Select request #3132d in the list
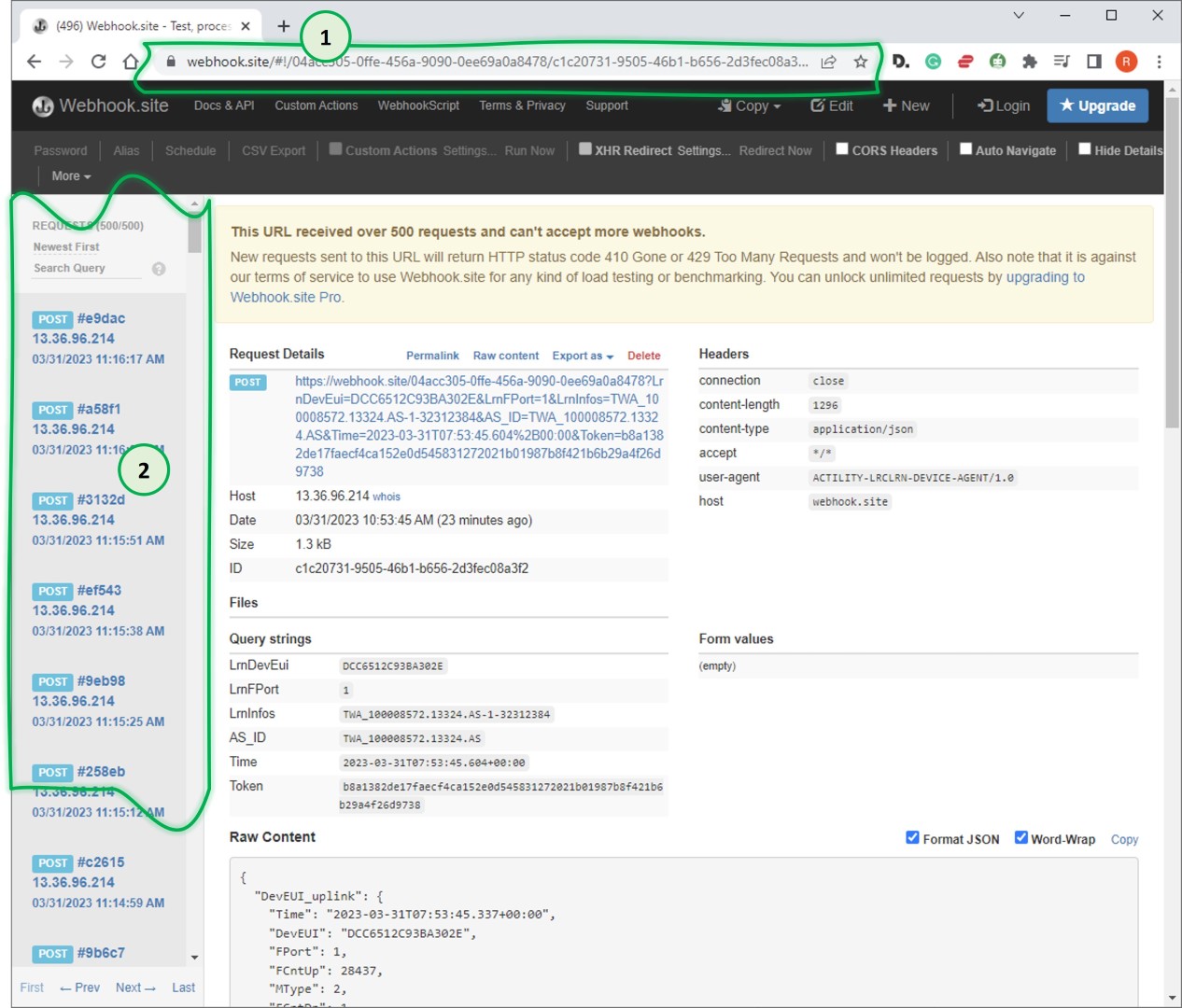This screenshot has height=1008, width=1182. pos(99,519)
